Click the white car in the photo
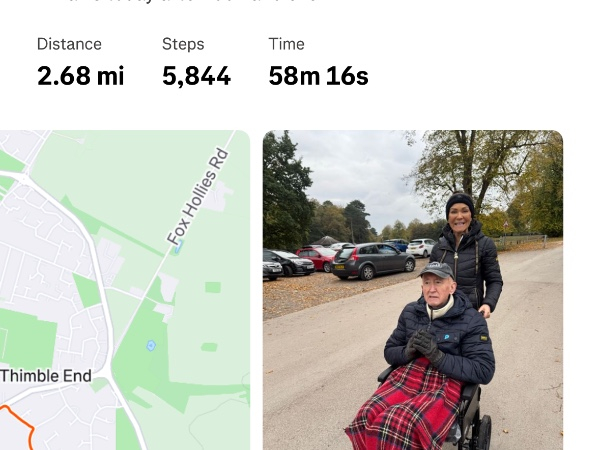This screenshot has height=450, width=600. (x=421, y=248)
